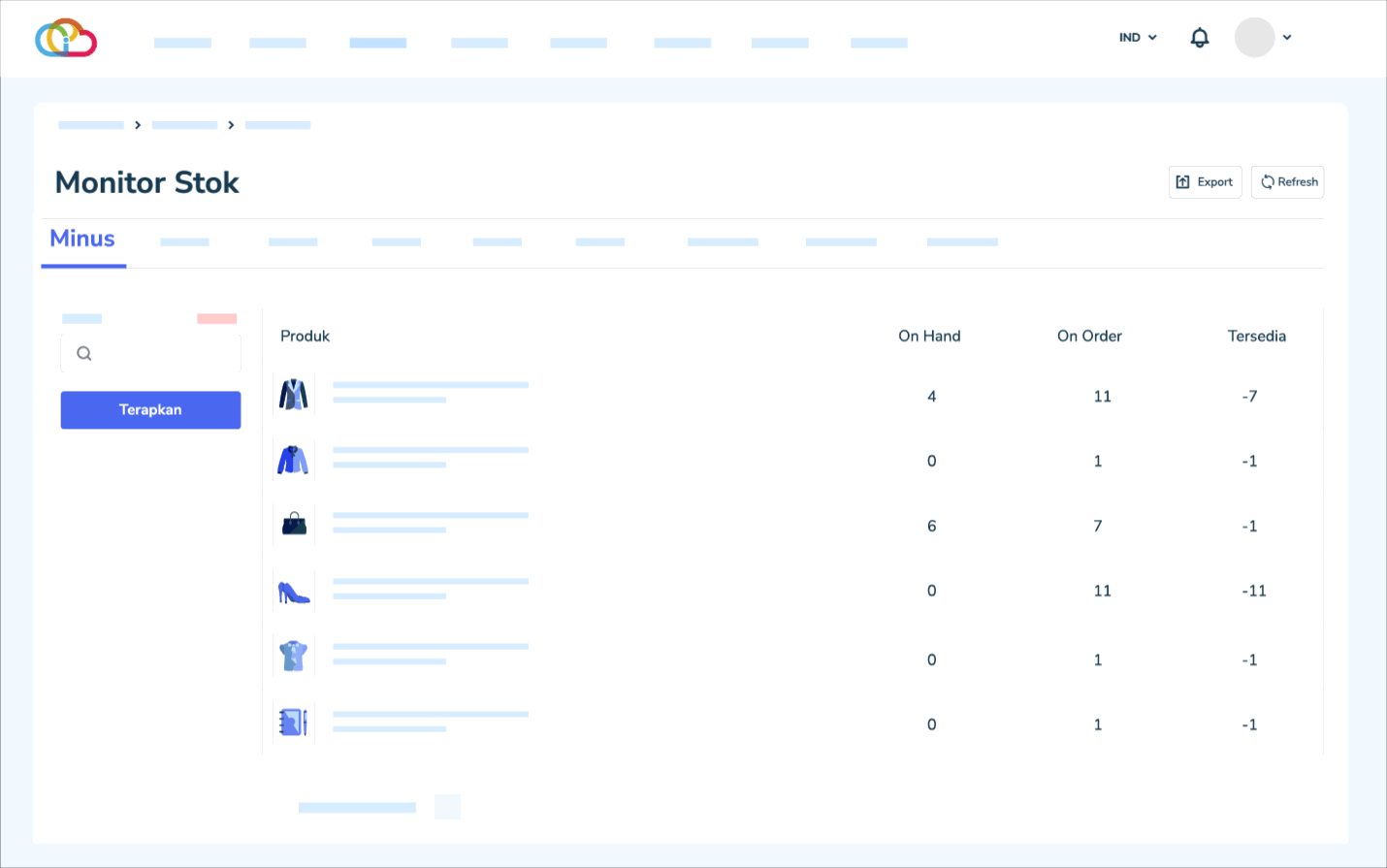Click the user avatar circle
The image size is (1387, 868).
pyautogui.click(x=1253, y=38)
